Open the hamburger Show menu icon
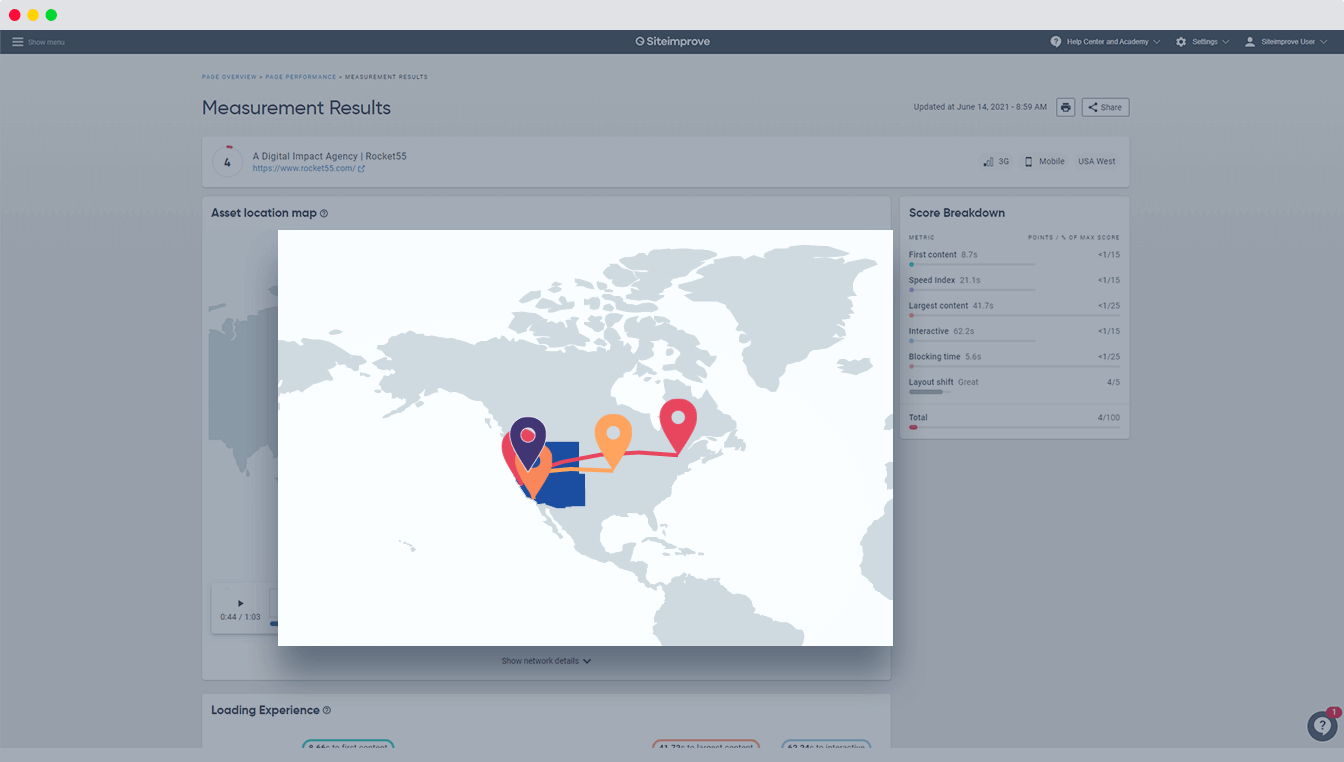This screenshot has height=762, width=1344. tap(17, 42)
